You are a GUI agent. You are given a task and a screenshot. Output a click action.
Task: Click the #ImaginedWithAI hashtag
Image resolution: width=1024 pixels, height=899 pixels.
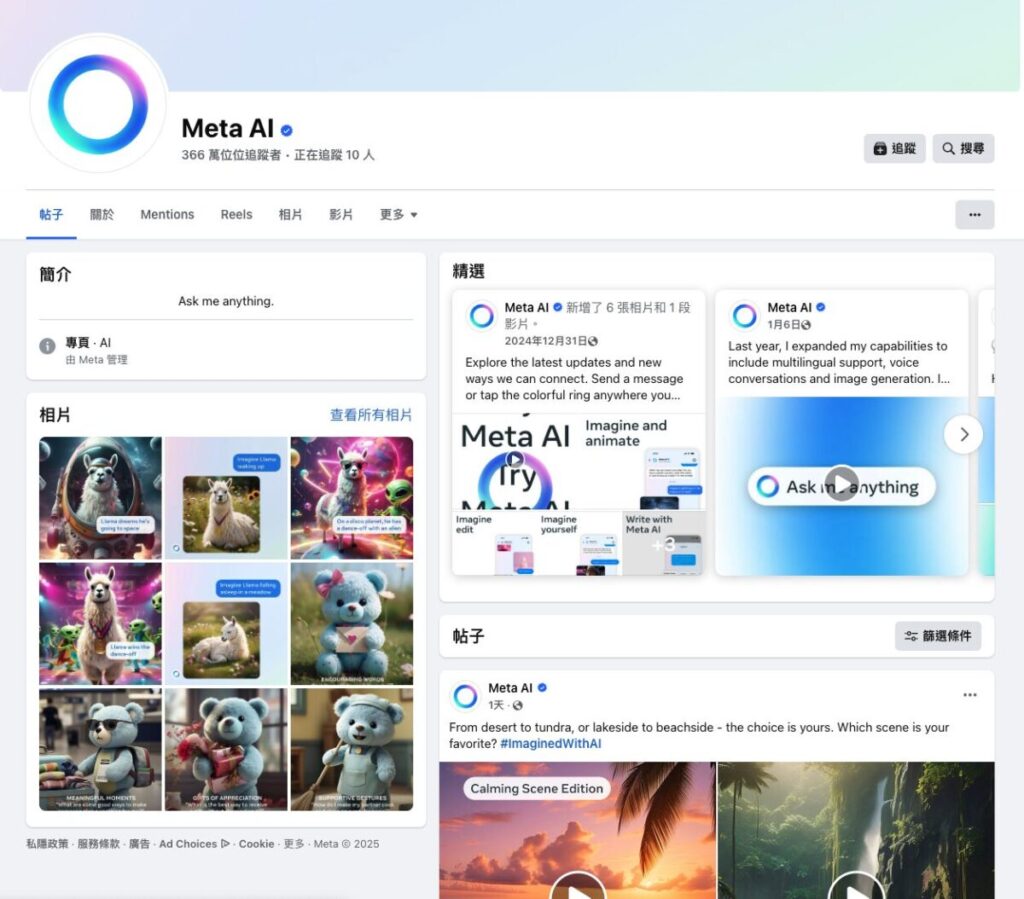551,744
